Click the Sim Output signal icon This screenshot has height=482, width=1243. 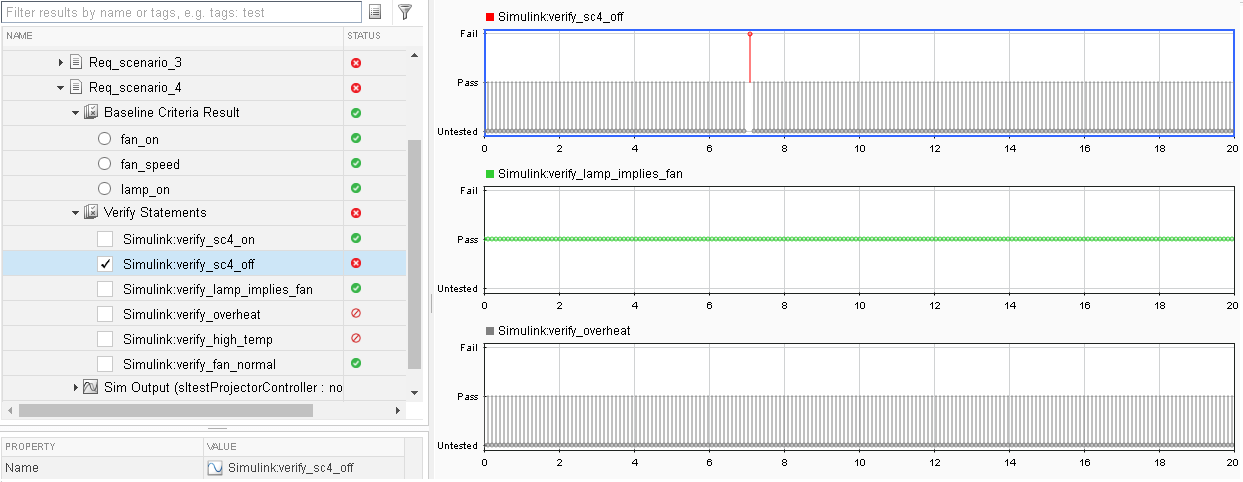[91, 388]
